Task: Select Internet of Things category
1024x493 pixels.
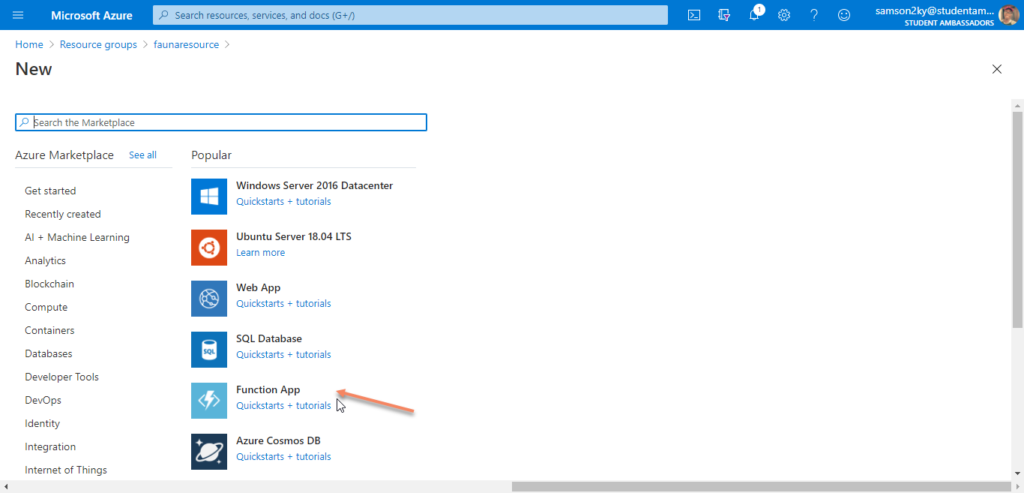Action: point(66,470)
